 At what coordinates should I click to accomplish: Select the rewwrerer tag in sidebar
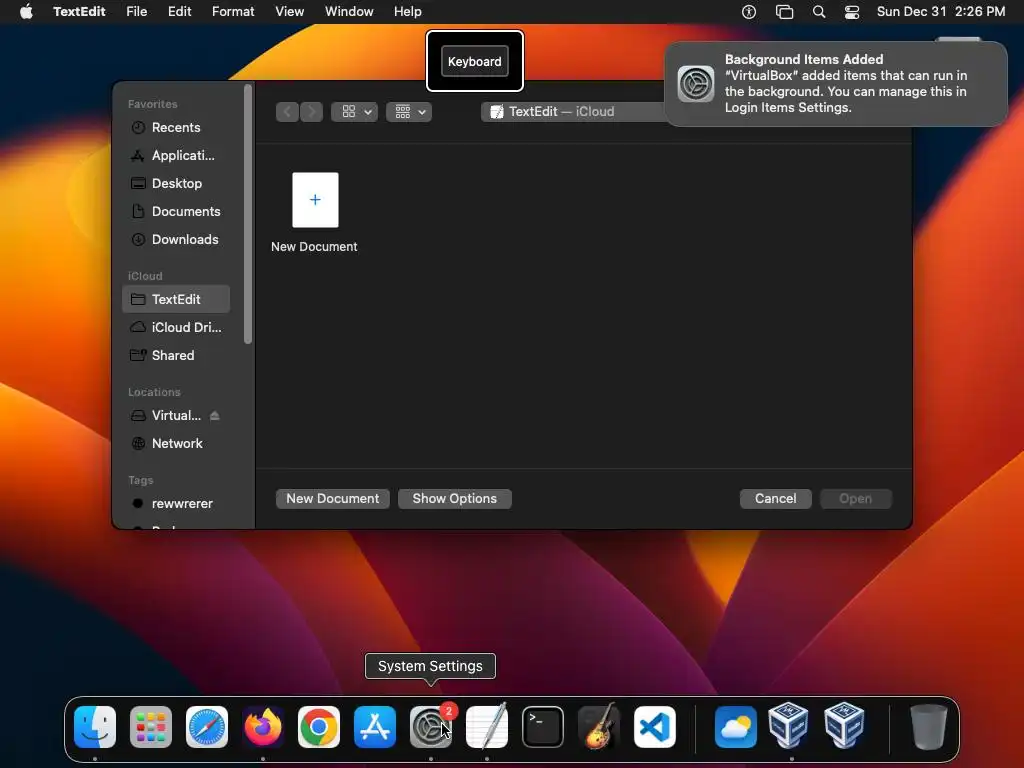tap(176, 504)
